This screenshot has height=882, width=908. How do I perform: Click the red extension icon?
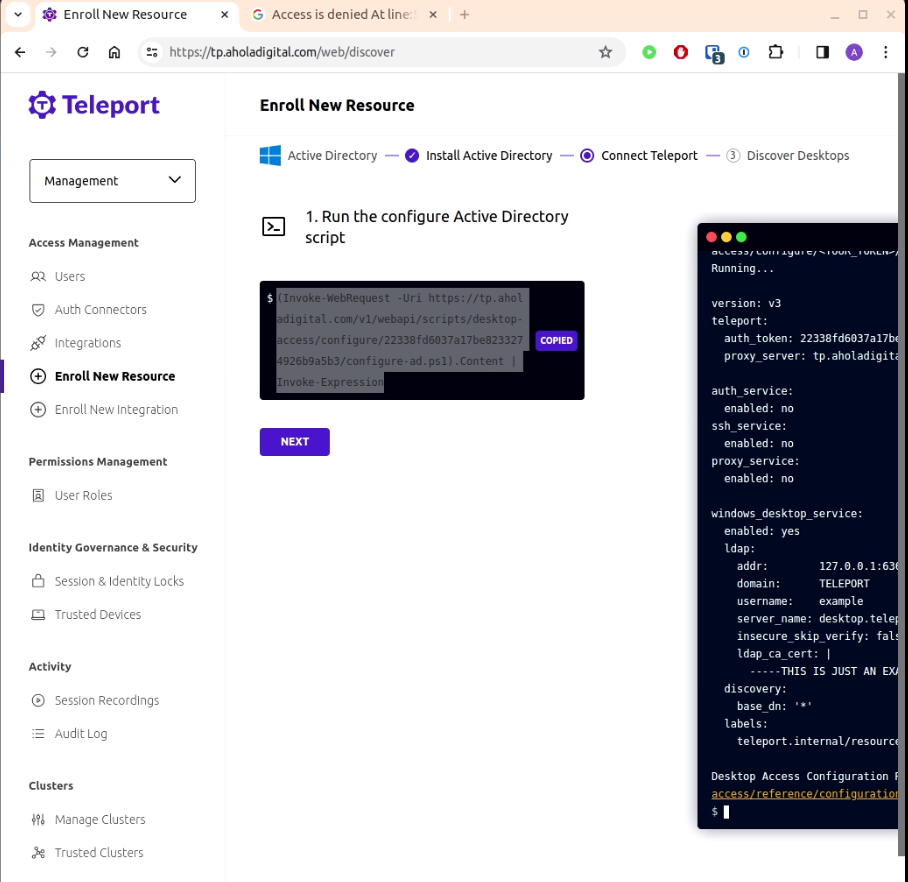pos(681,52)
